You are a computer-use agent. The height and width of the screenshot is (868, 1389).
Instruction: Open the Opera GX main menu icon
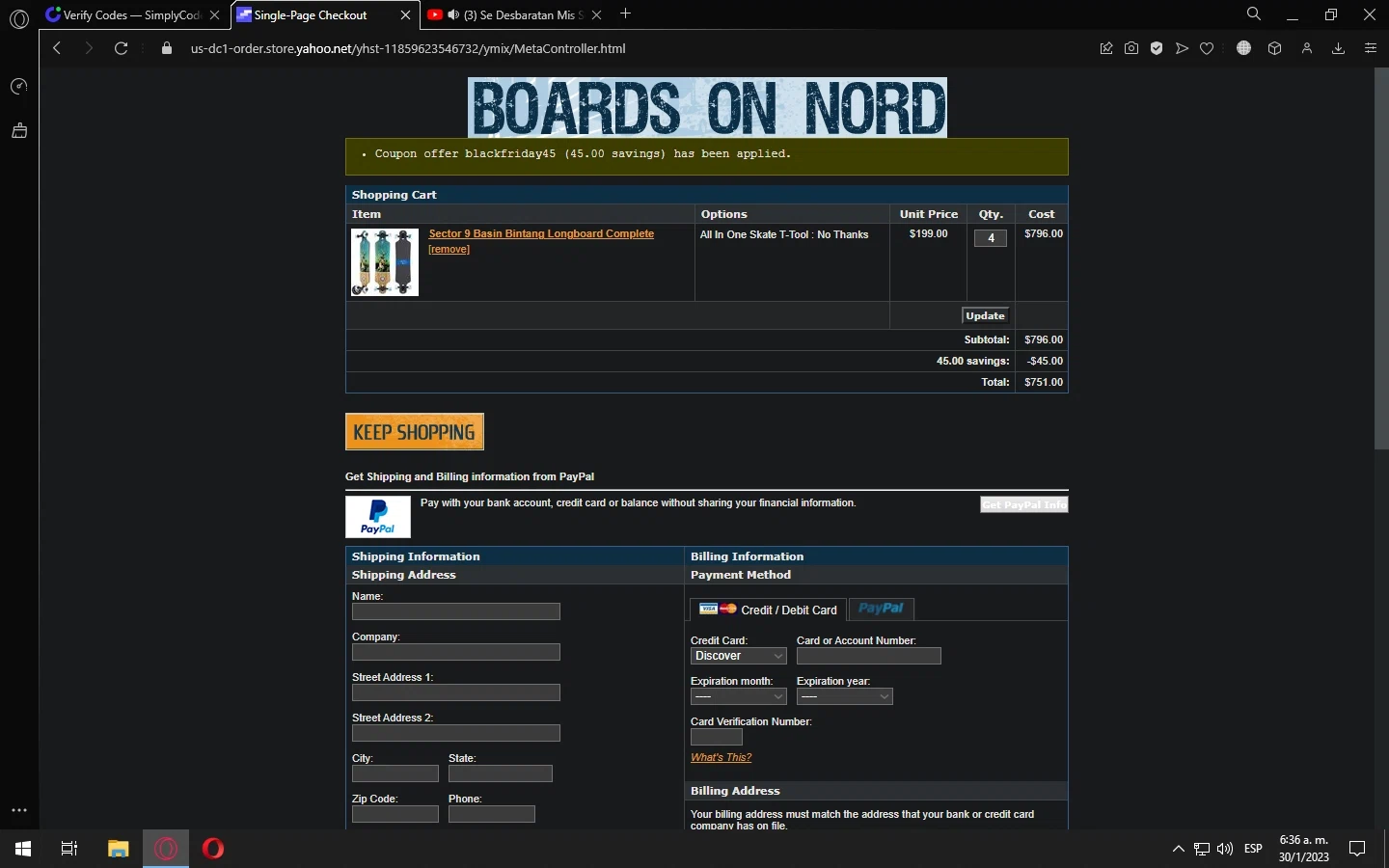[19, 18]
